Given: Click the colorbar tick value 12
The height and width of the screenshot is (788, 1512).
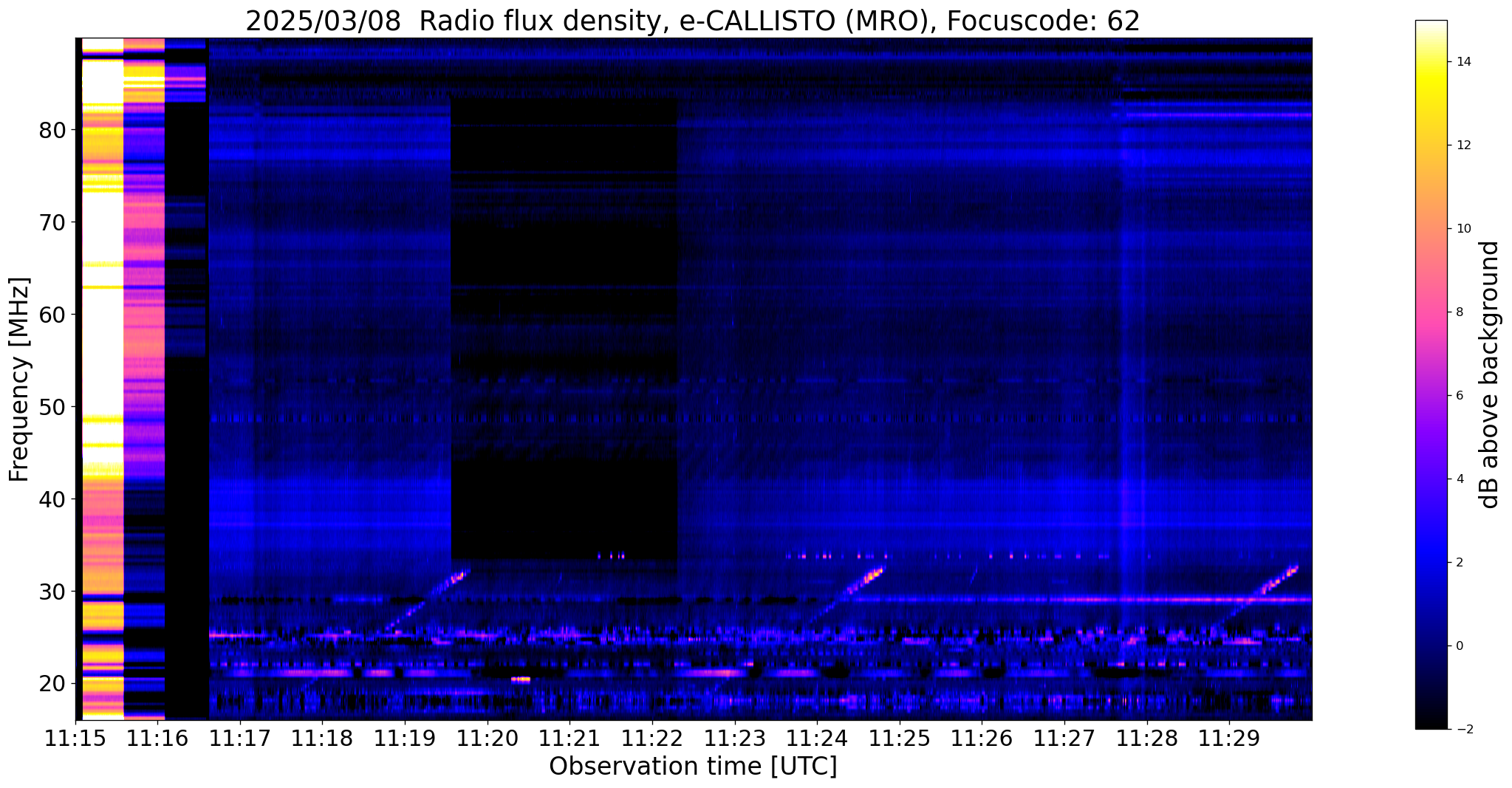Looking at the screenshot, I should click(1463, 145).
